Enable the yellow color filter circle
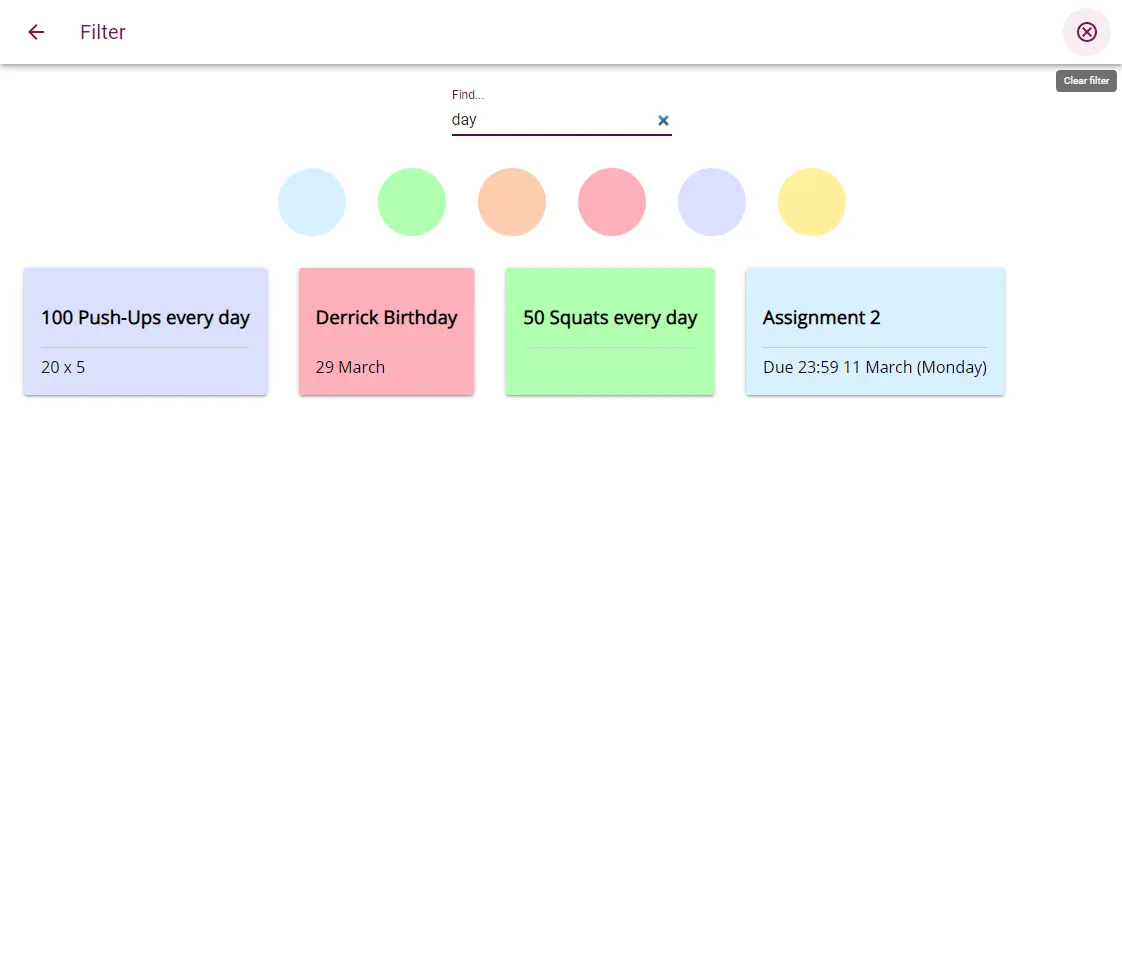Image resolution: width=1122 pixels, height=969 pixels. click(812, 202)
